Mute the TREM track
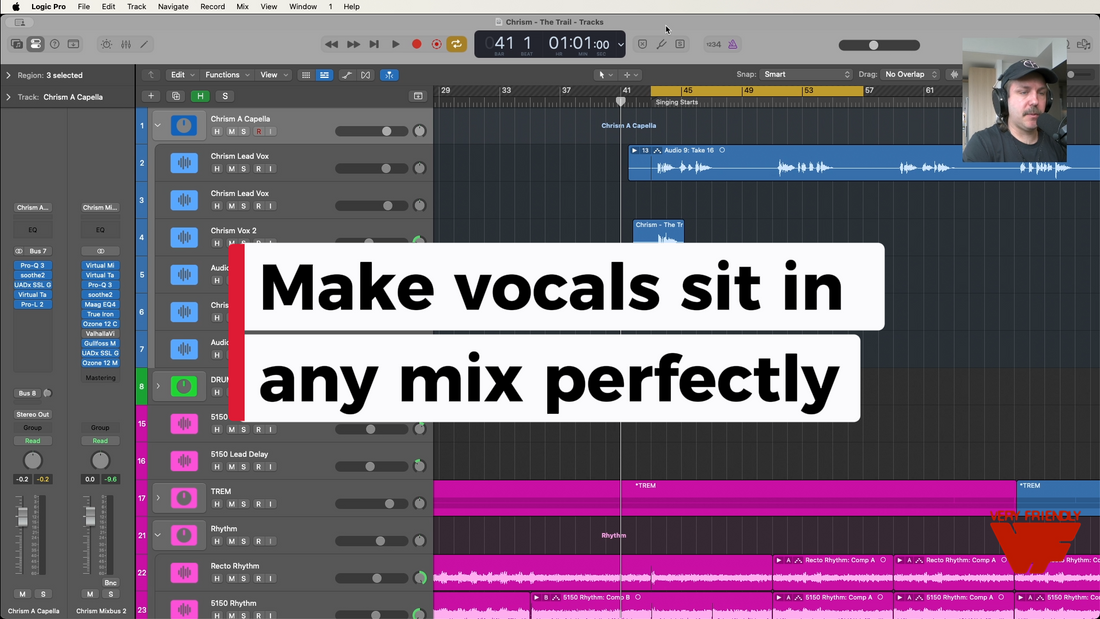 point(231,505)
